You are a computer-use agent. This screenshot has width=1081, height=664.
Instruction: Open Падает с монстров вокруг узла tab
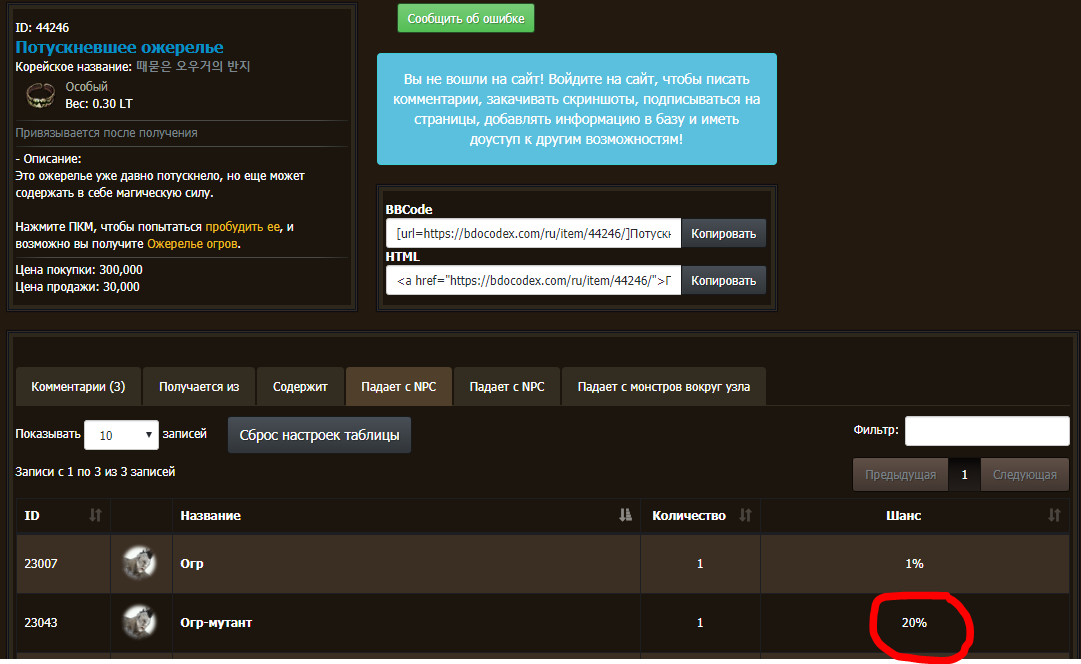pyautogui.click(x=664, y=387)
